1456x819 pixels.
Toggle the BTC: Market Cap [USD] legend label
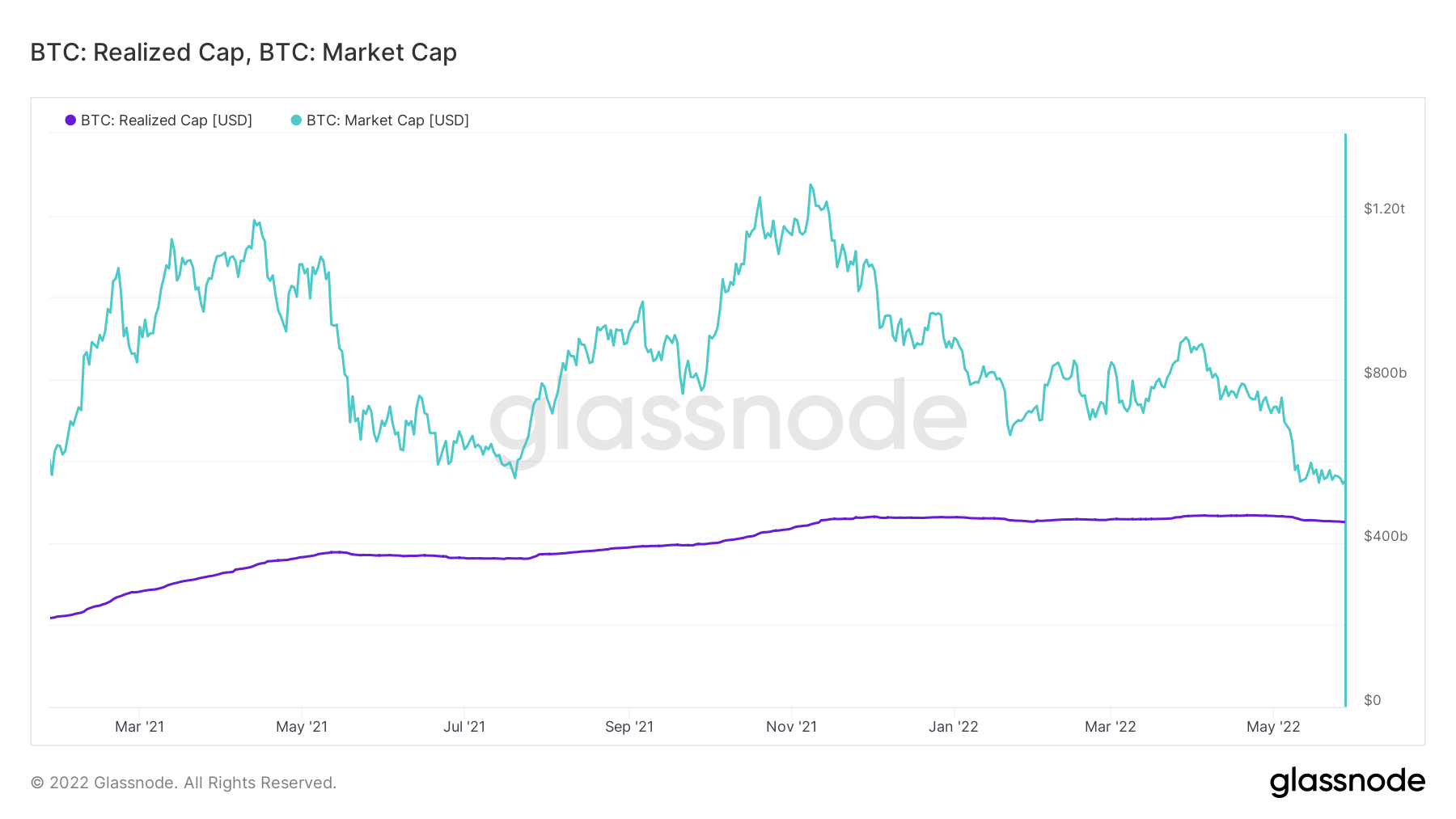tap(387, 120)
